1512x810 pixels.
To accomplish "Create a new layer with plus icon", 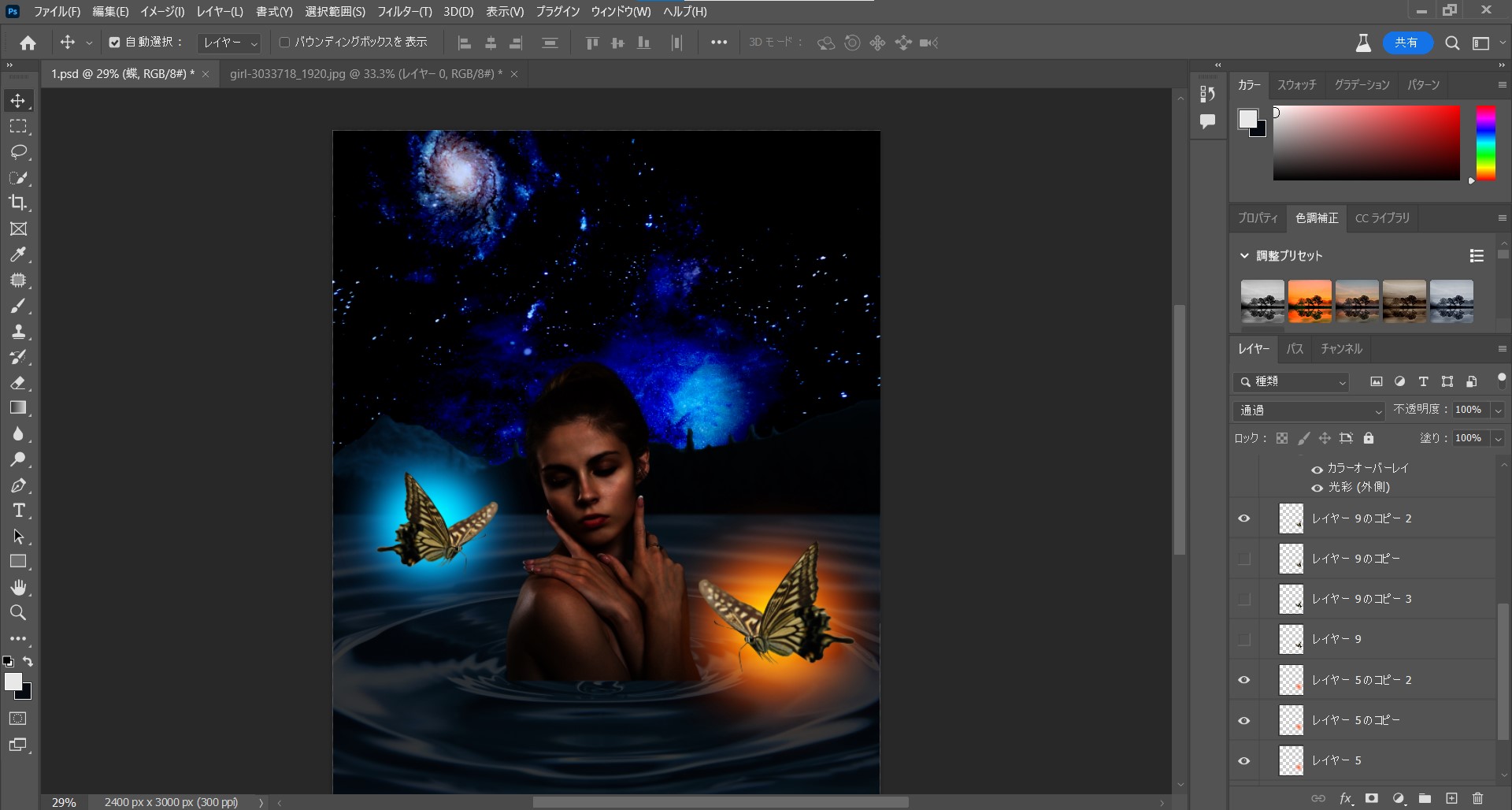I will [1451, 798].
